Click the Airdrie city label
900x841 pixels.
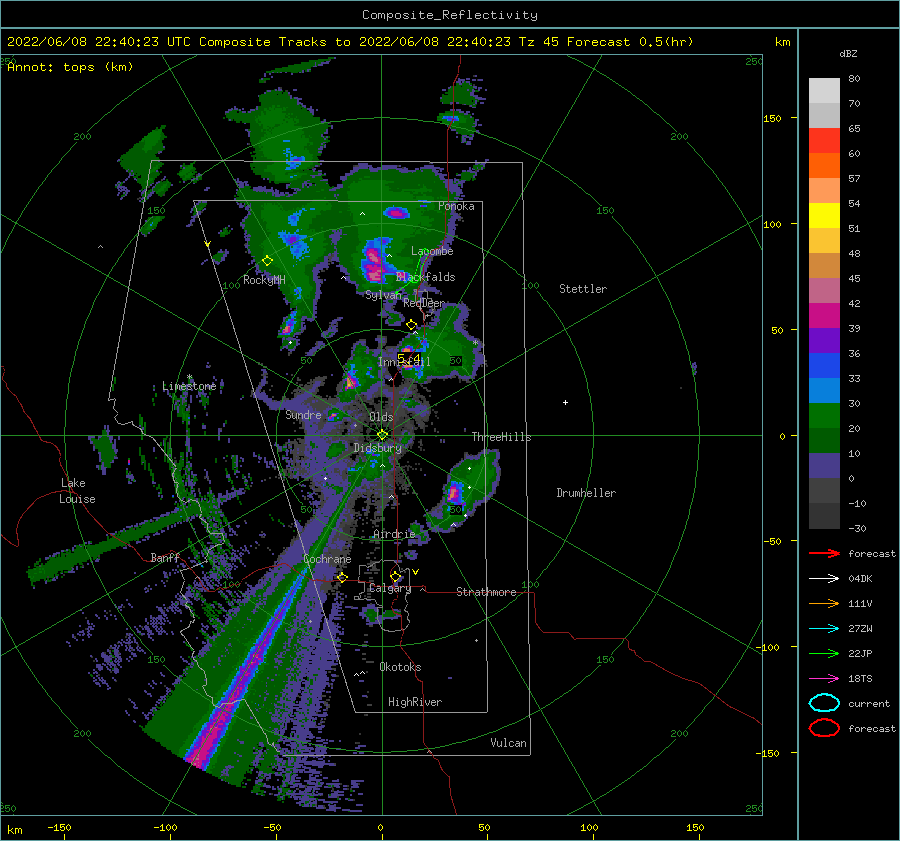pyautogui.click(x=394, y=534)
